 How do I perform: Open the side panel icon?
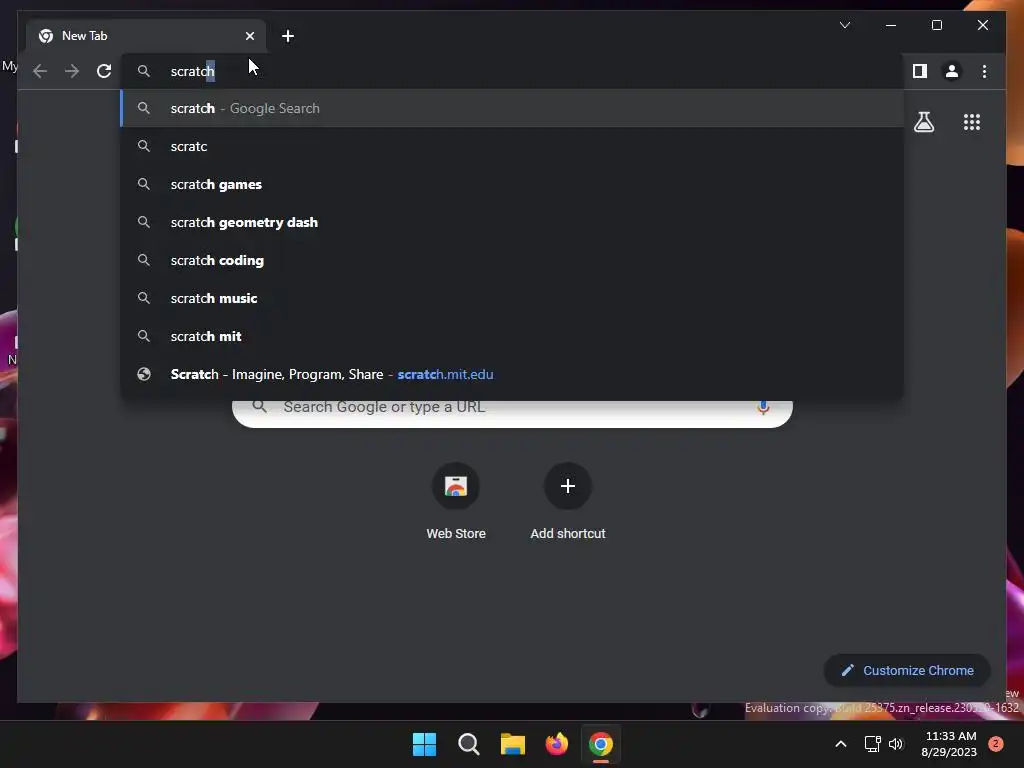pos(920,71)
